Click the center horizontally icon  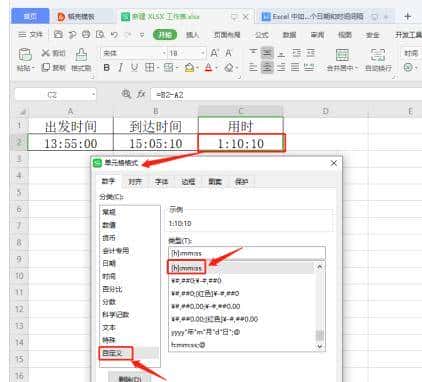pyautogui.click(x=267, y=67)
